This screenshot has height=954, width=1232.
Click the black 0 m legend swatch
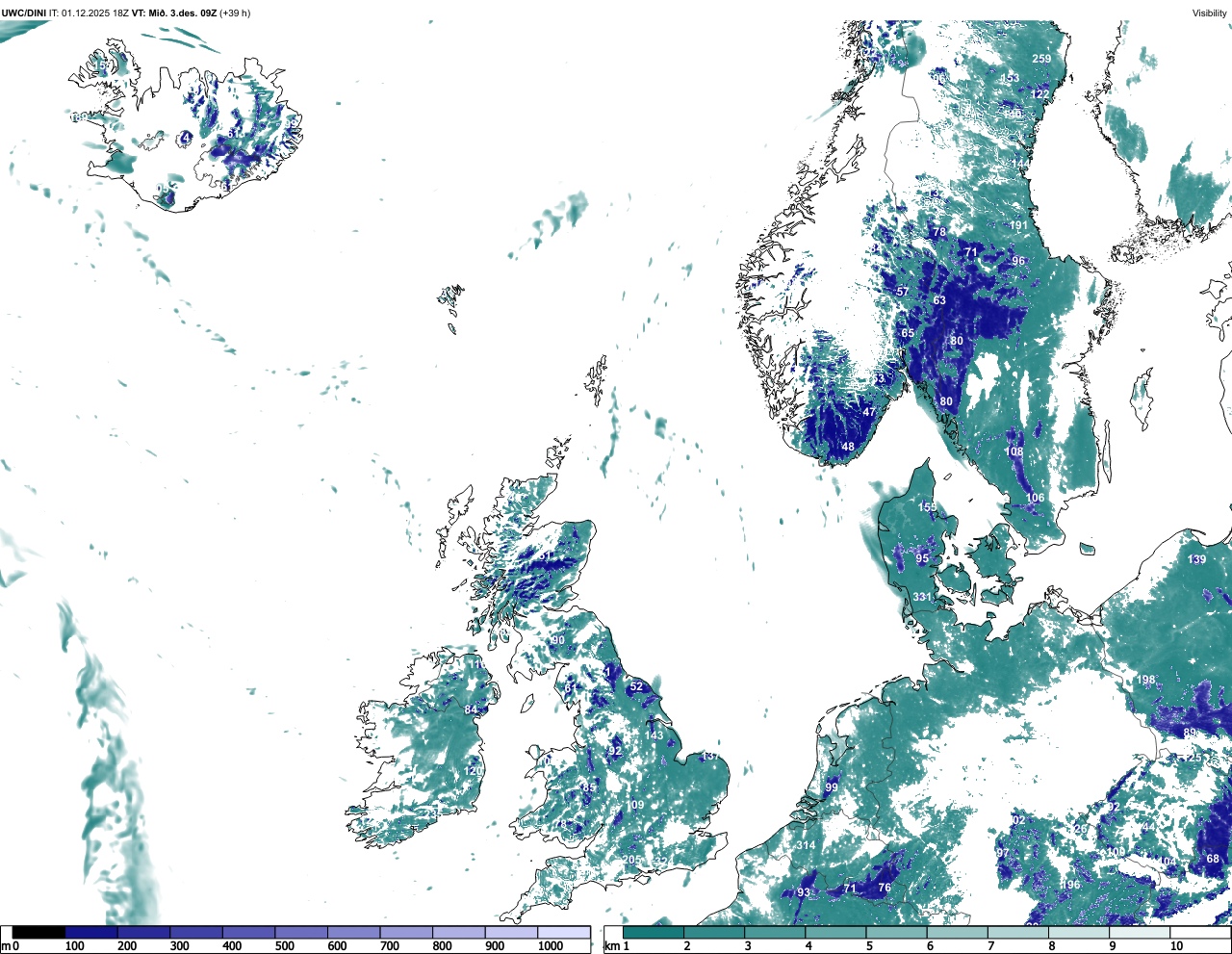[x=39, y=932]
